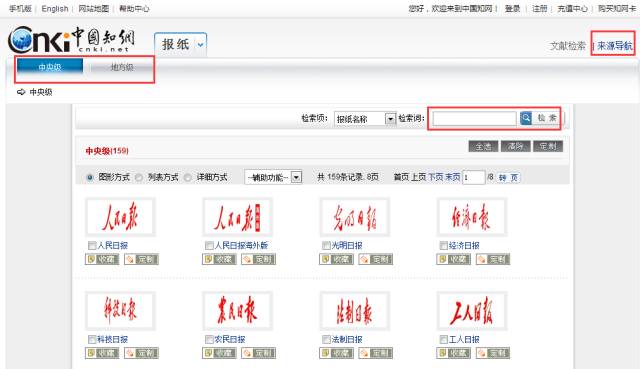
Task: Click the magnifier search icon
Action: click(526, 118)
